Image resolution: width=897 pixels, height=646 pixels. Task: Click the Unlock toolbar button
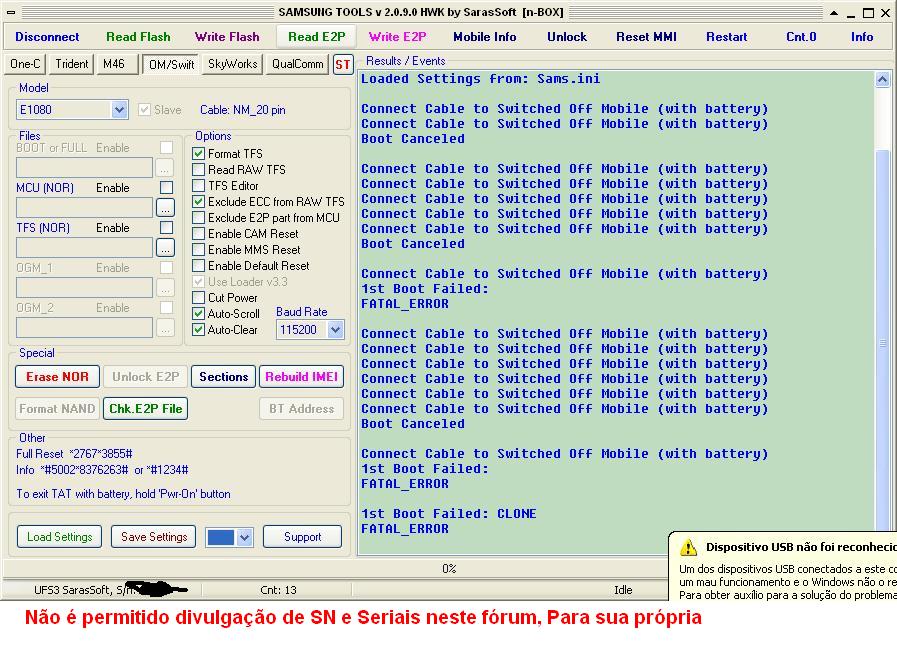click(567, 37)
